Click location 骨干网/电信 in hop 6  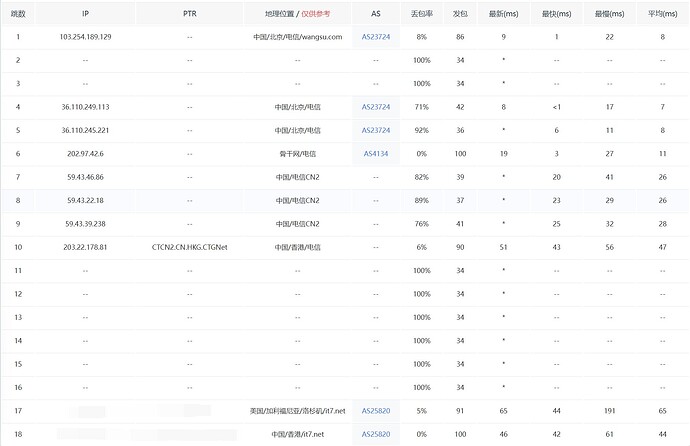pos(297,154)
